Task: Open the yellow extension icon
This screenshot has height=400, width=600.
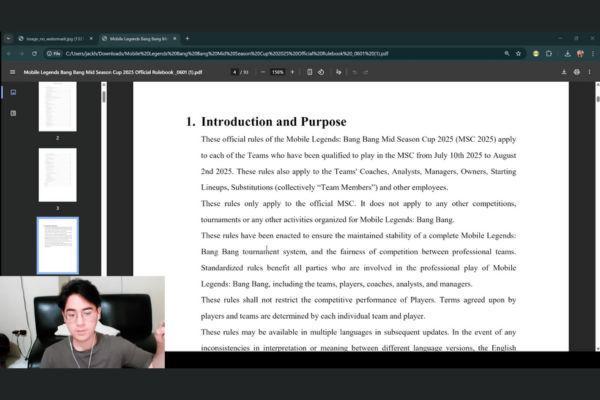Action: (536, 54)
